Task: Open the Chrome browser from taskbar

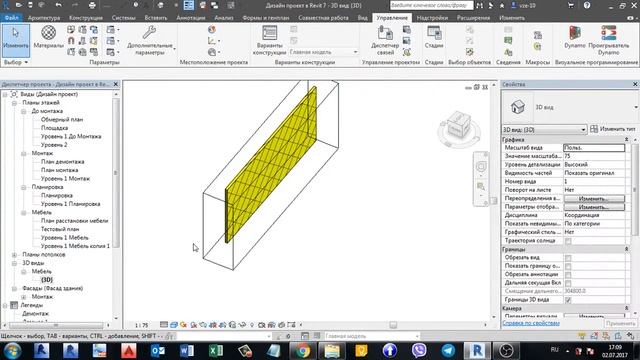Action: (x=302, y=351)
